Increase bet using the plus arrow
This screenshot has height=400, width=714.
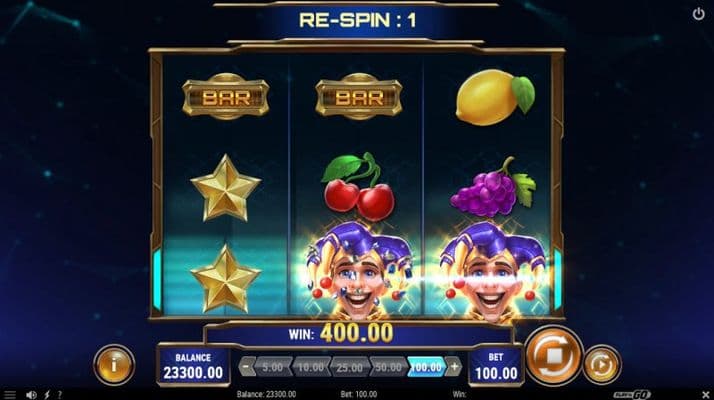(454, 367)
